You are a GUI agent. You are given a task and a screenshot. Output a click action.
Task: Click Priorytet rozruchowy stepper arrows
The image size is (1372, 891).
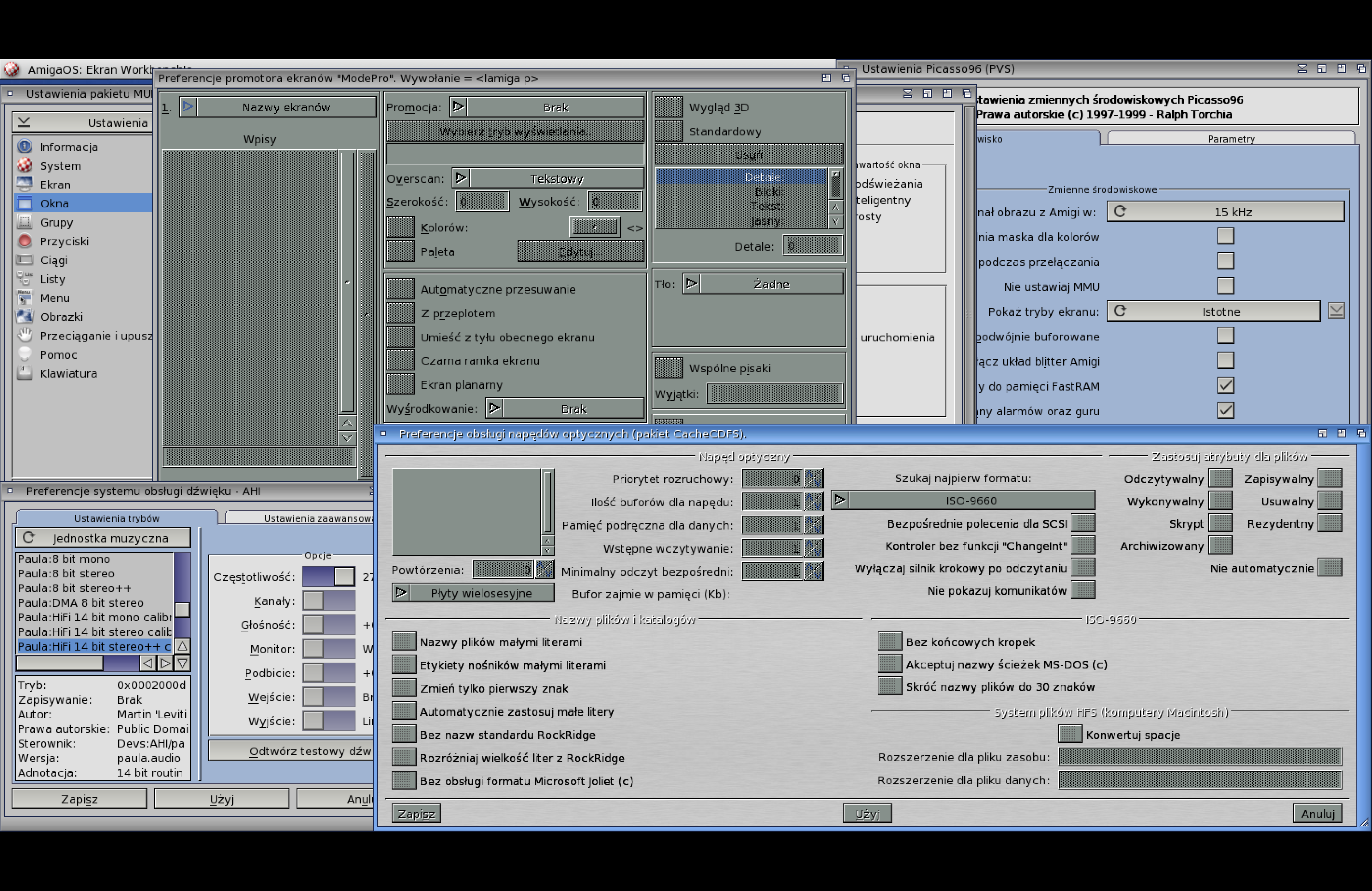pyautogui.click(x=813, y=479)
